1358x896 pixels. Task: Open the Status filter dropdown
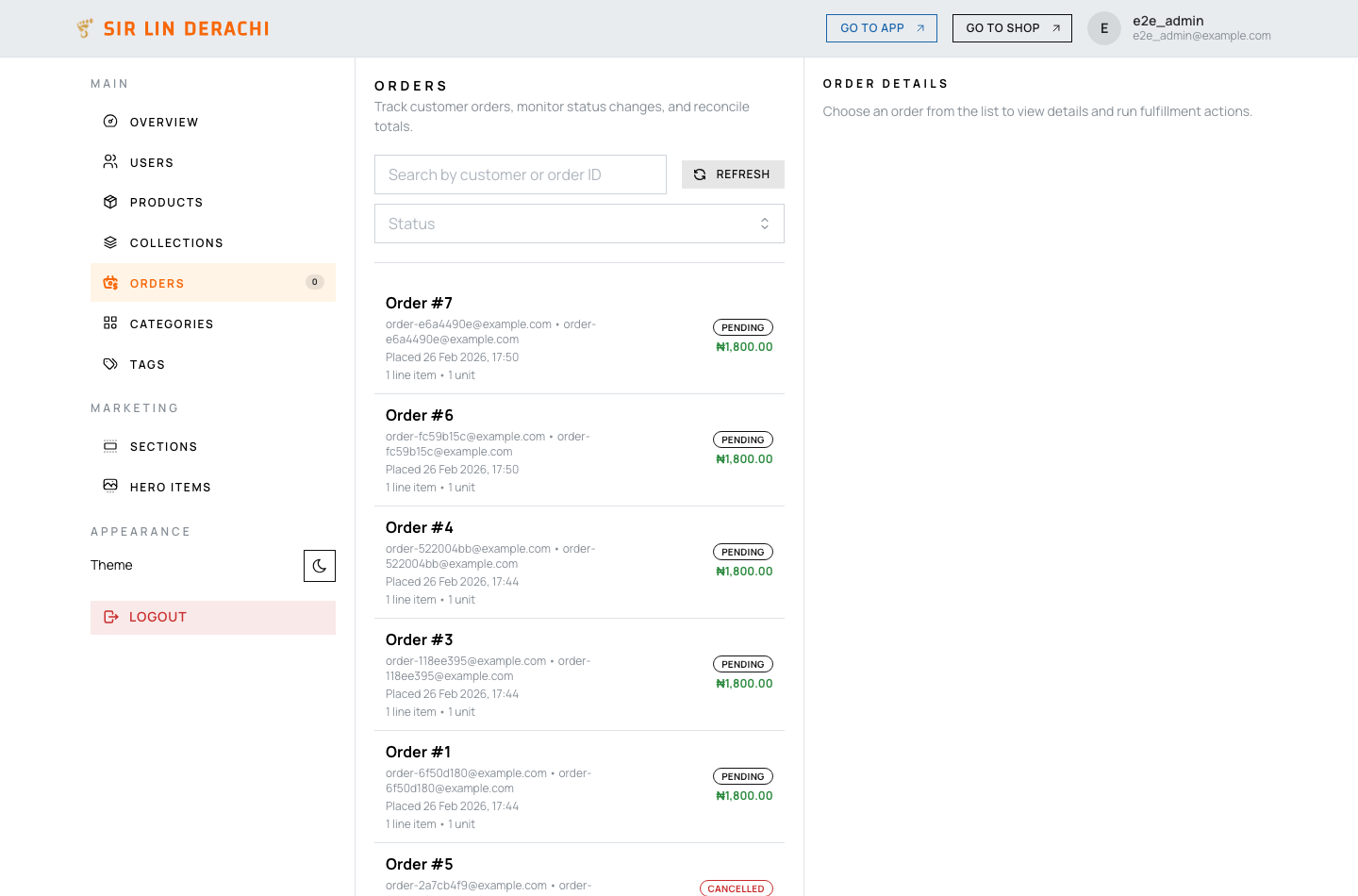click(x=579, y=224)
